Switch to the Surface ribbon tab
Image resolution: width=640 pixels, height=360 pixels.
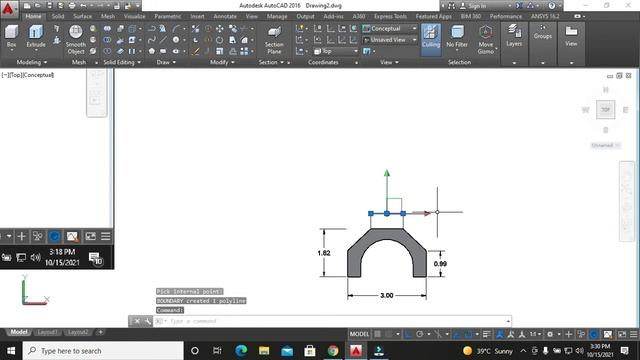click(82, 16)
